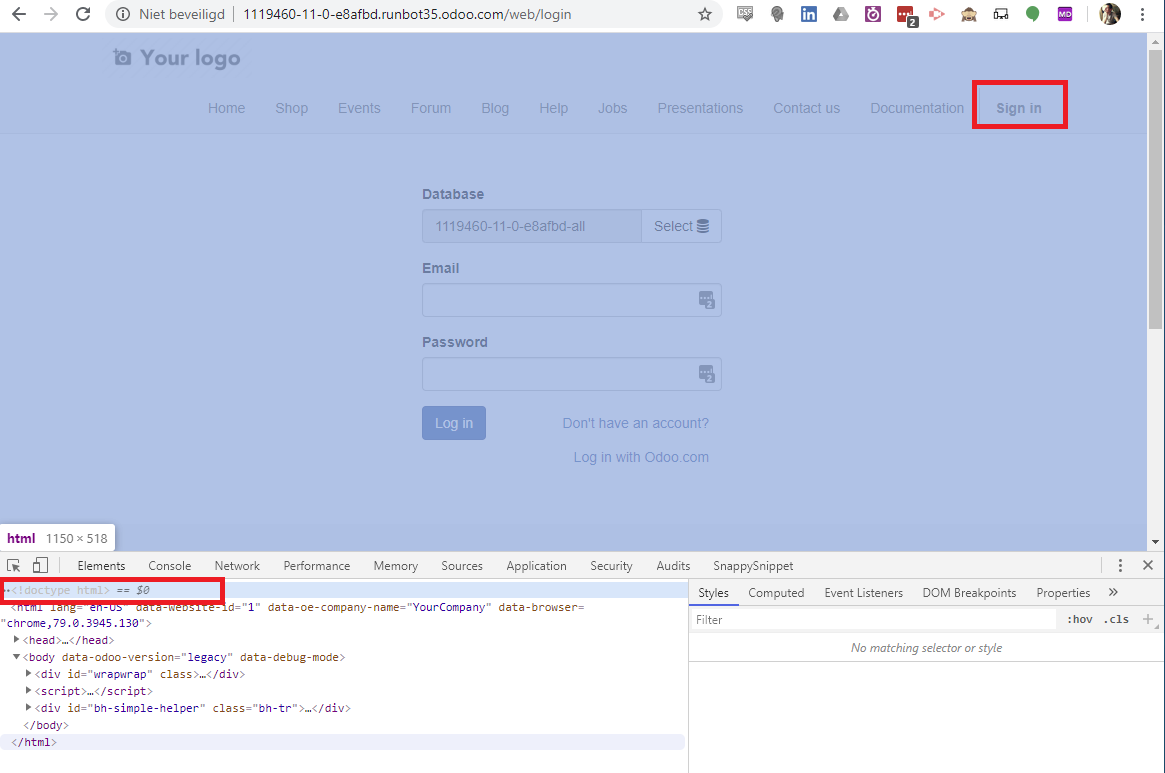Open the Chrome profile avatar
The width and height of the screenshot is (1165, 773).
click(x=1110, y=13)
